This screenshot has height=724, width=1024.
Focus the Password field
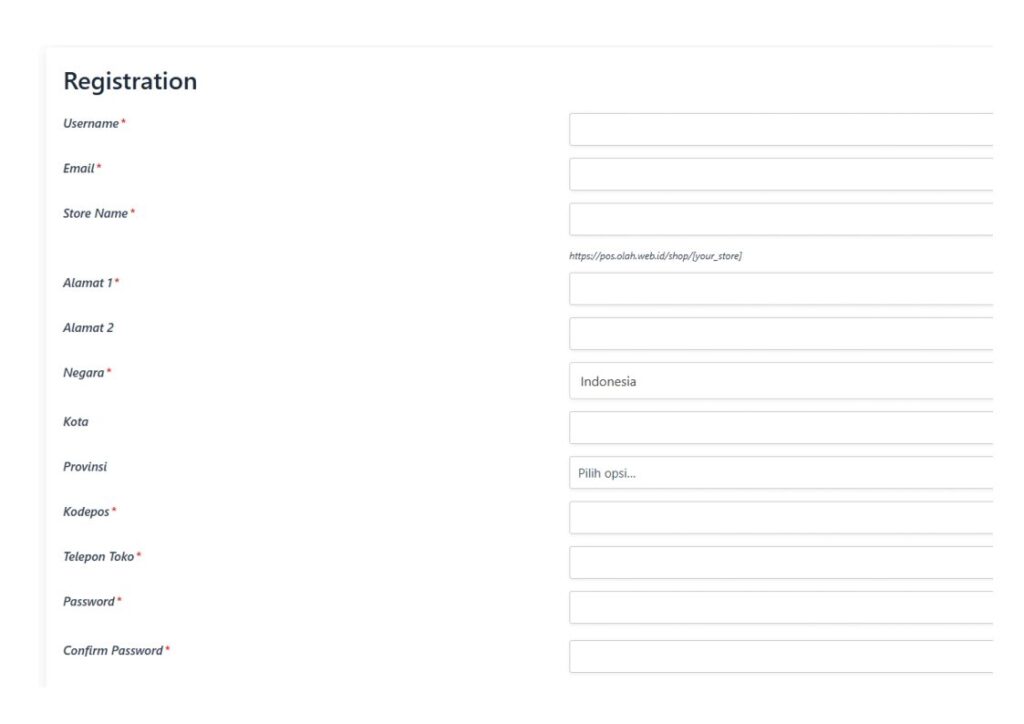coord(780,607)
